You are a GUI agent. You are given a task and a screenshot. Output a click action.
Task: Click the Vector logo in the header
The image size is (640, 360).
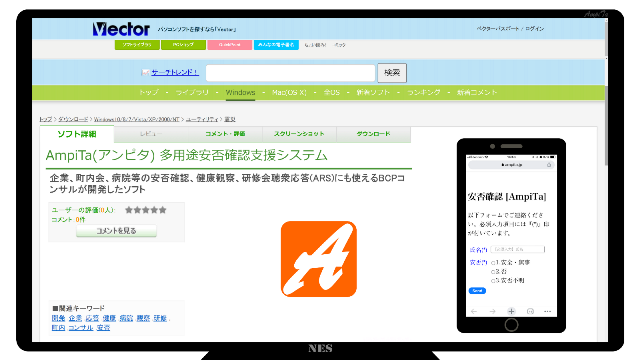pyautogui.click(x=121, y=29)
